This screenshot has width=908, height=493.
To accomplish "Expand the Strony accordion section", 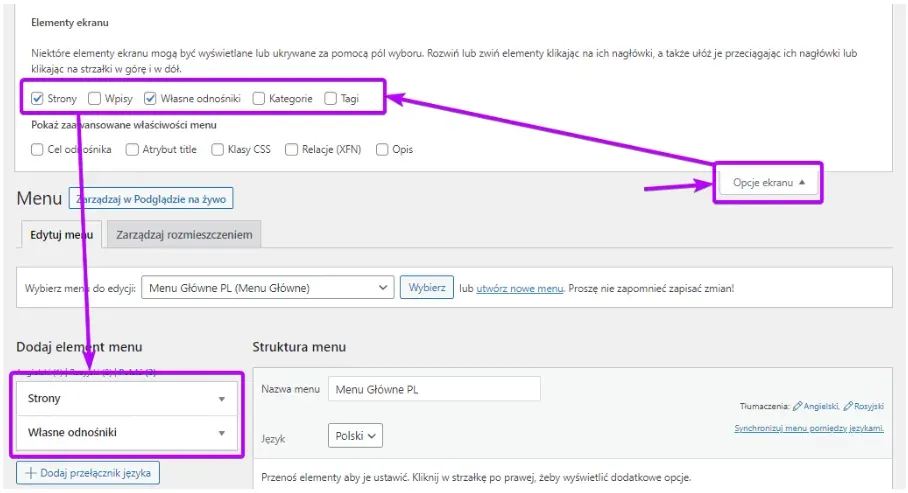I will coord(127,399).
